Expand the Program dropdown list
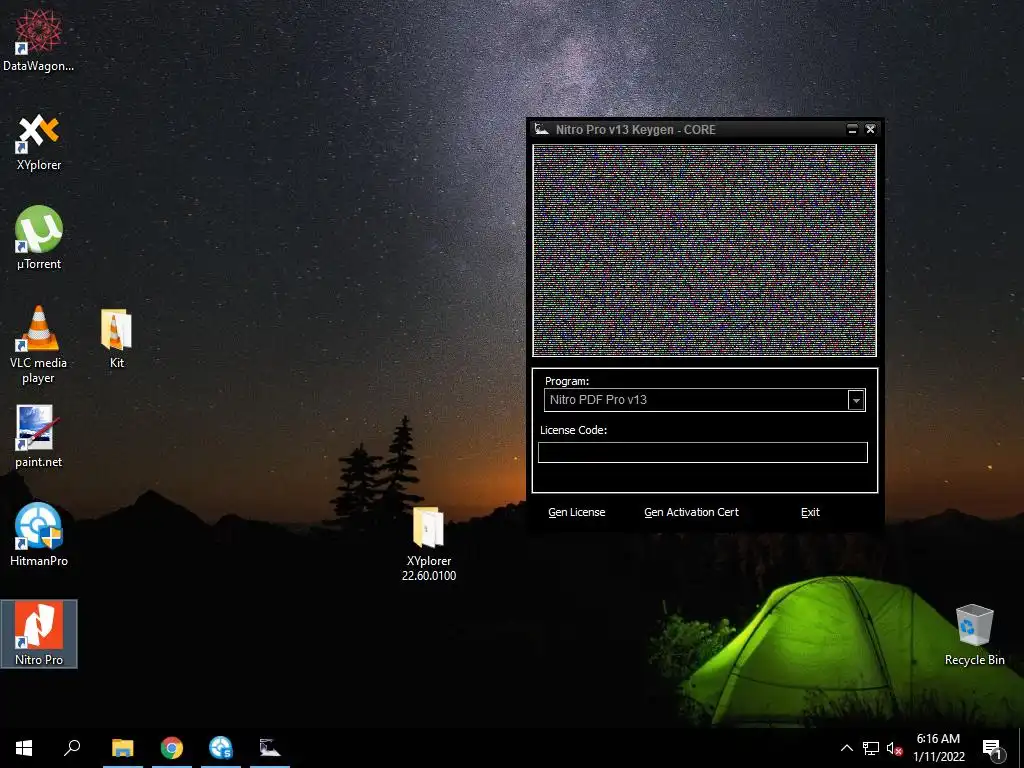Screen dimensions: 1024x768 (856, 400)
